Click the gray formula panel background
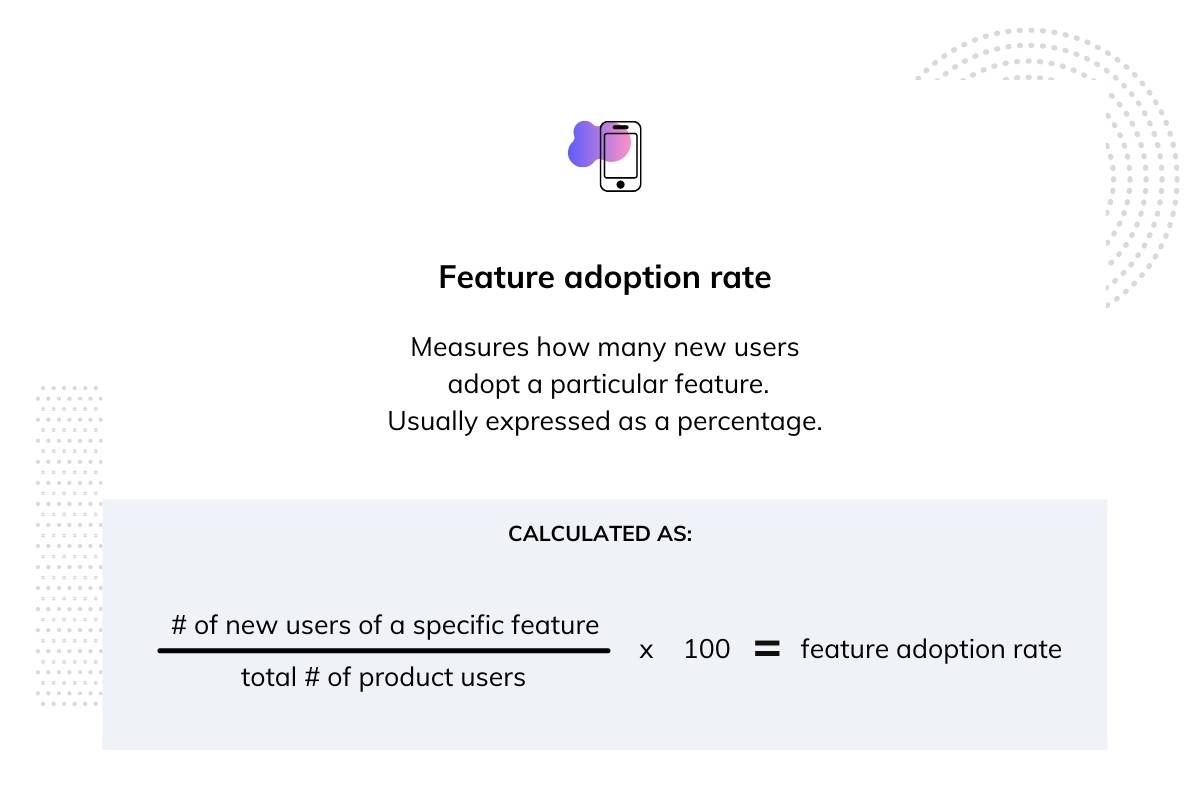This screenshot has width=1200, height=800. [604, 624]
